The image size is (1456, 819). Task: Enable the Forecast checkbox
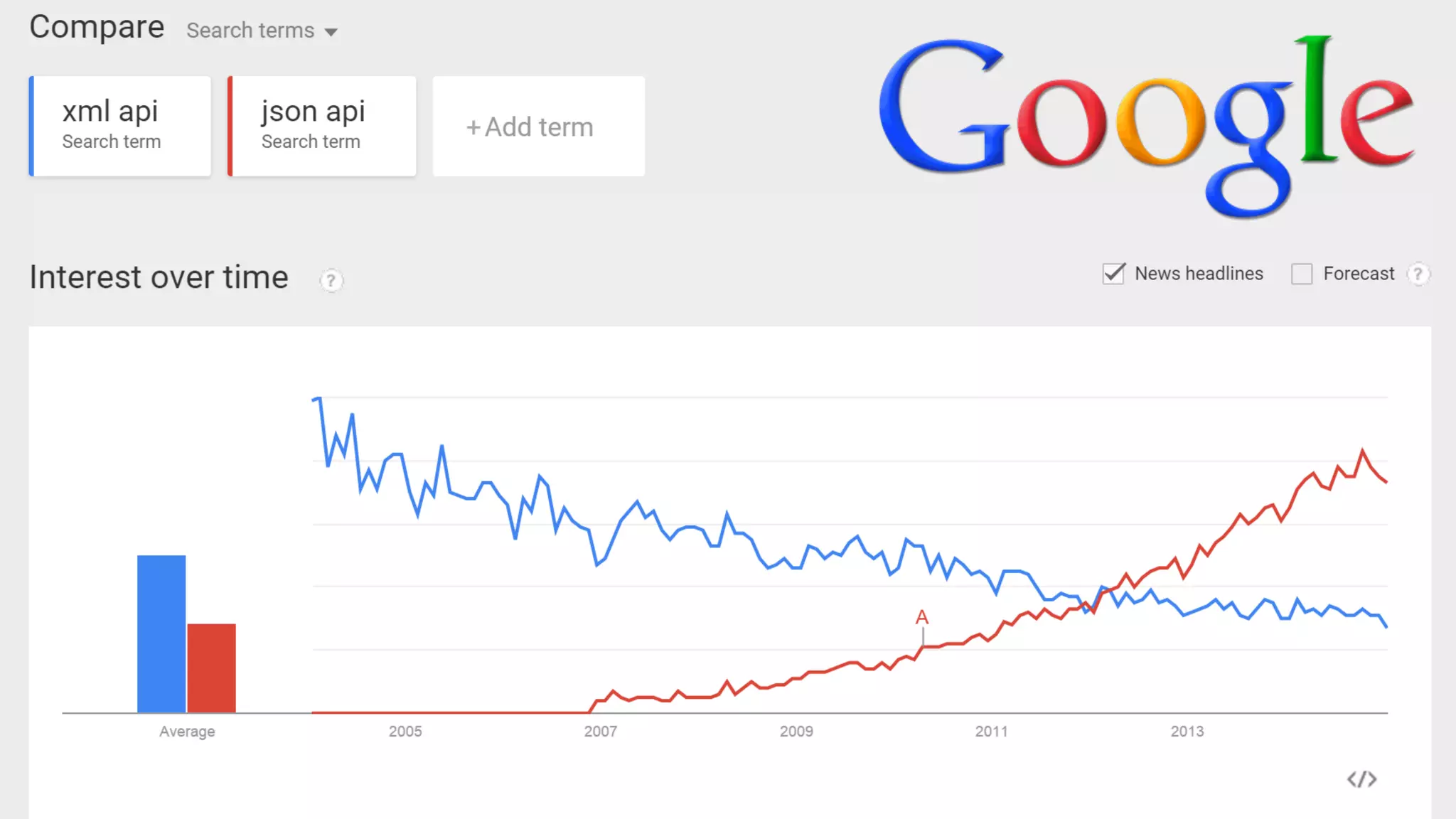[1302, 274]
